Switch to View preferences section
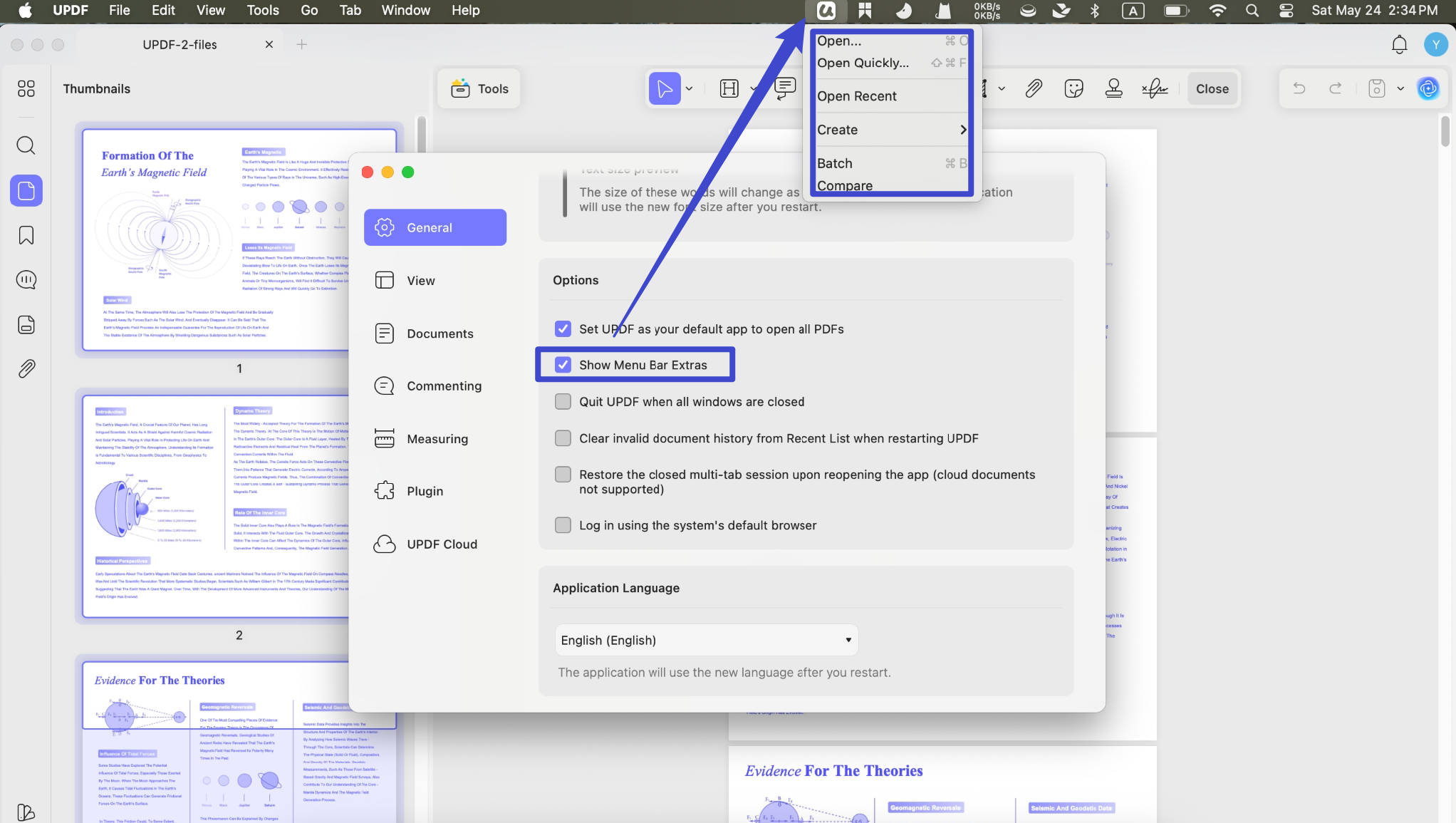Image resolution: width=1456 pixels, height=823 pixels. click(x=435, y=281)
